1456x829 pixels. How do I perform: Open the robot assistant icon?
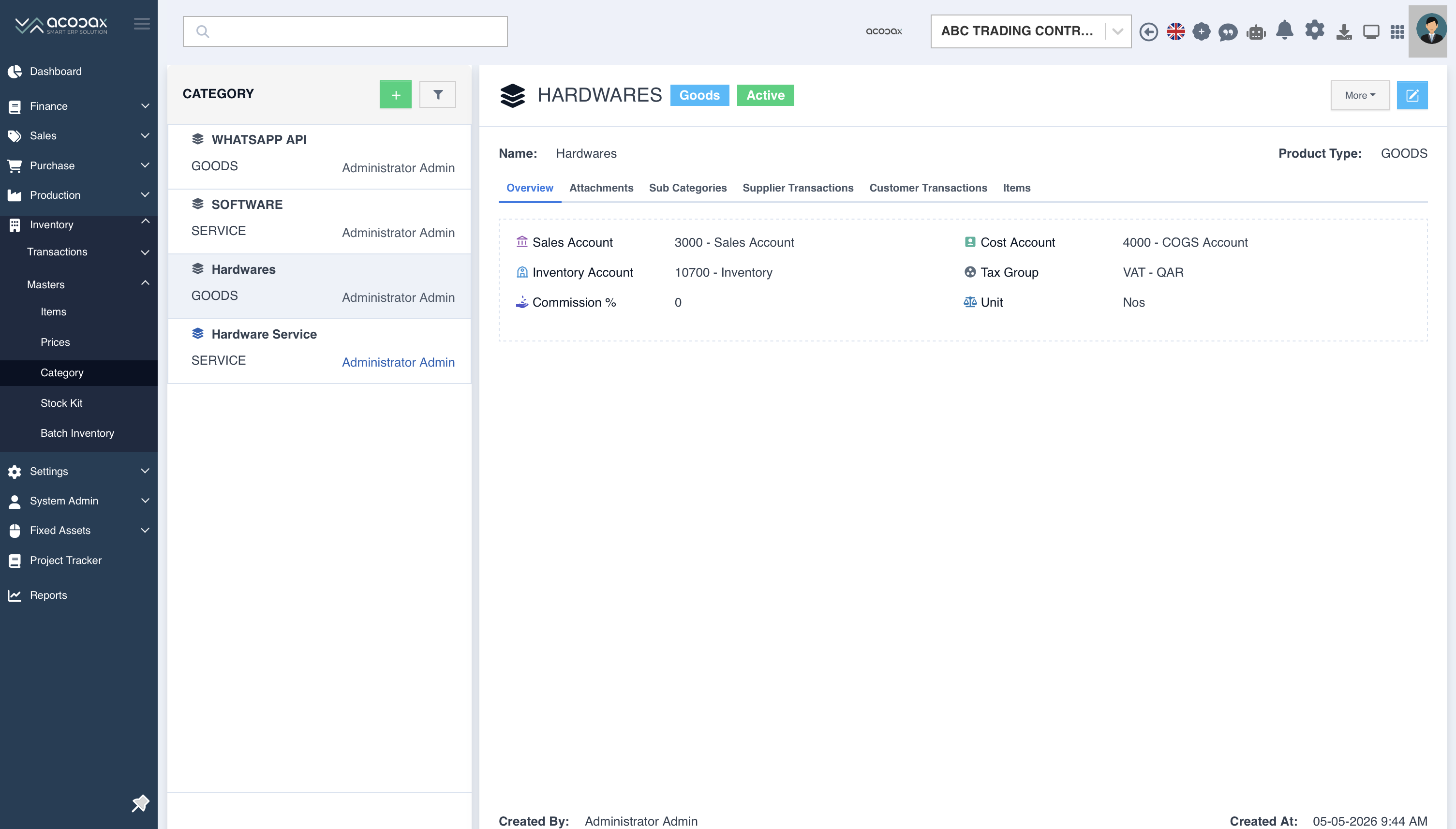click(x=1256, y=32)
